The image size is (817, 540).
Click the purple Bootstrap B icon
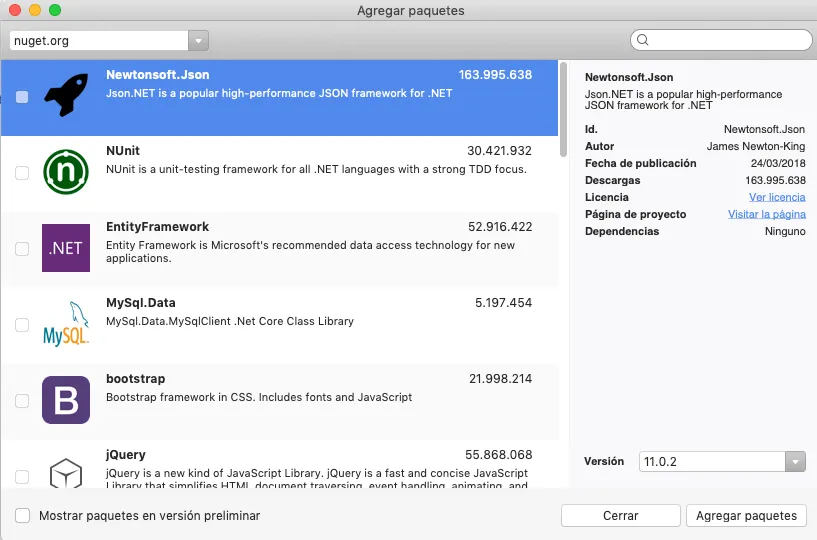[66, 400]
